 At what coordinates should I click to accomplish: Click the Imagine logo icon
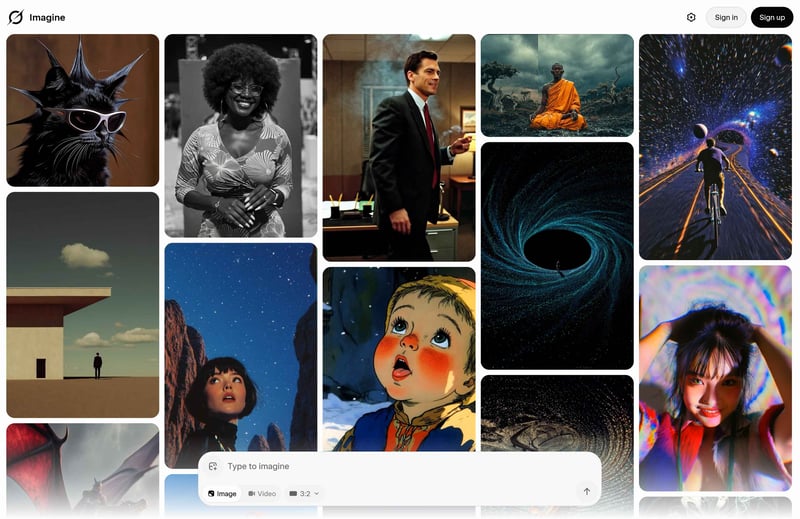[16, 17]
